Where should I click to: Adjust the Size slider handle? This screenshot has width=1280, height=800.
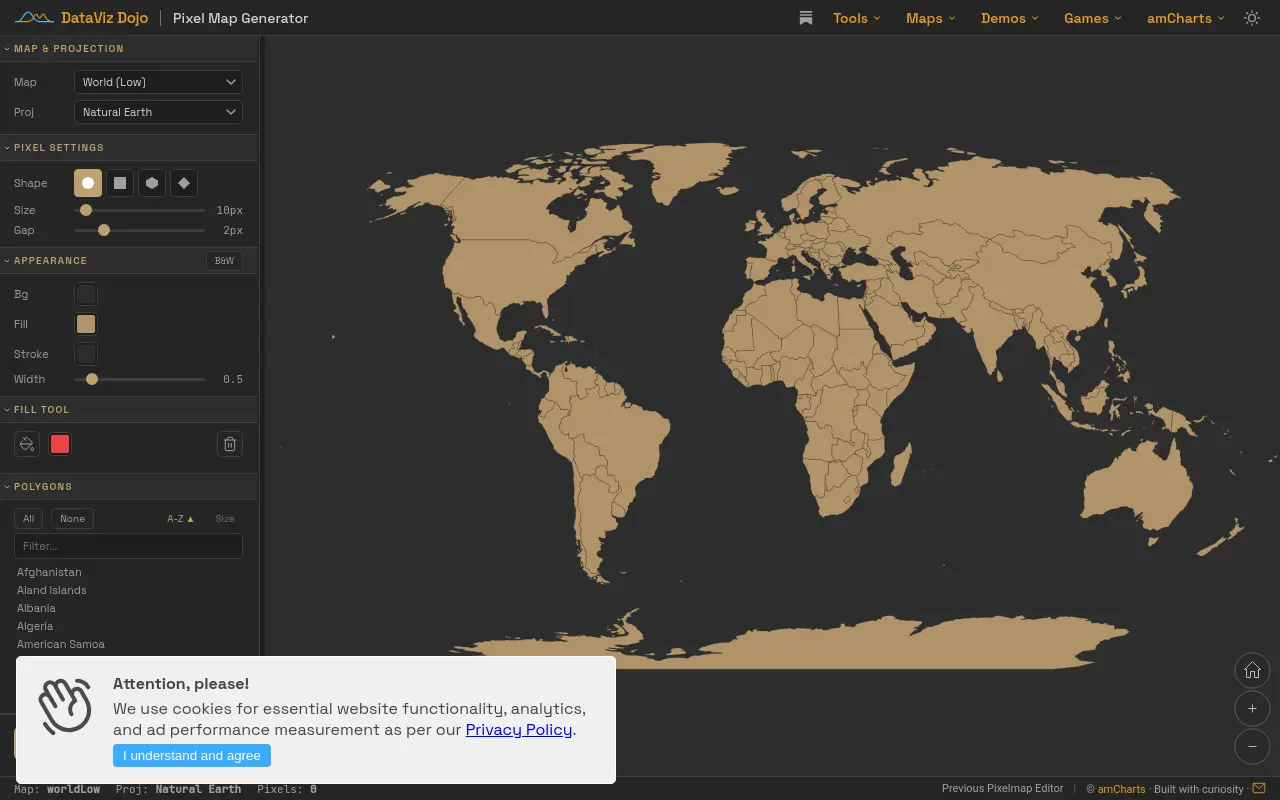coord(86,210)
